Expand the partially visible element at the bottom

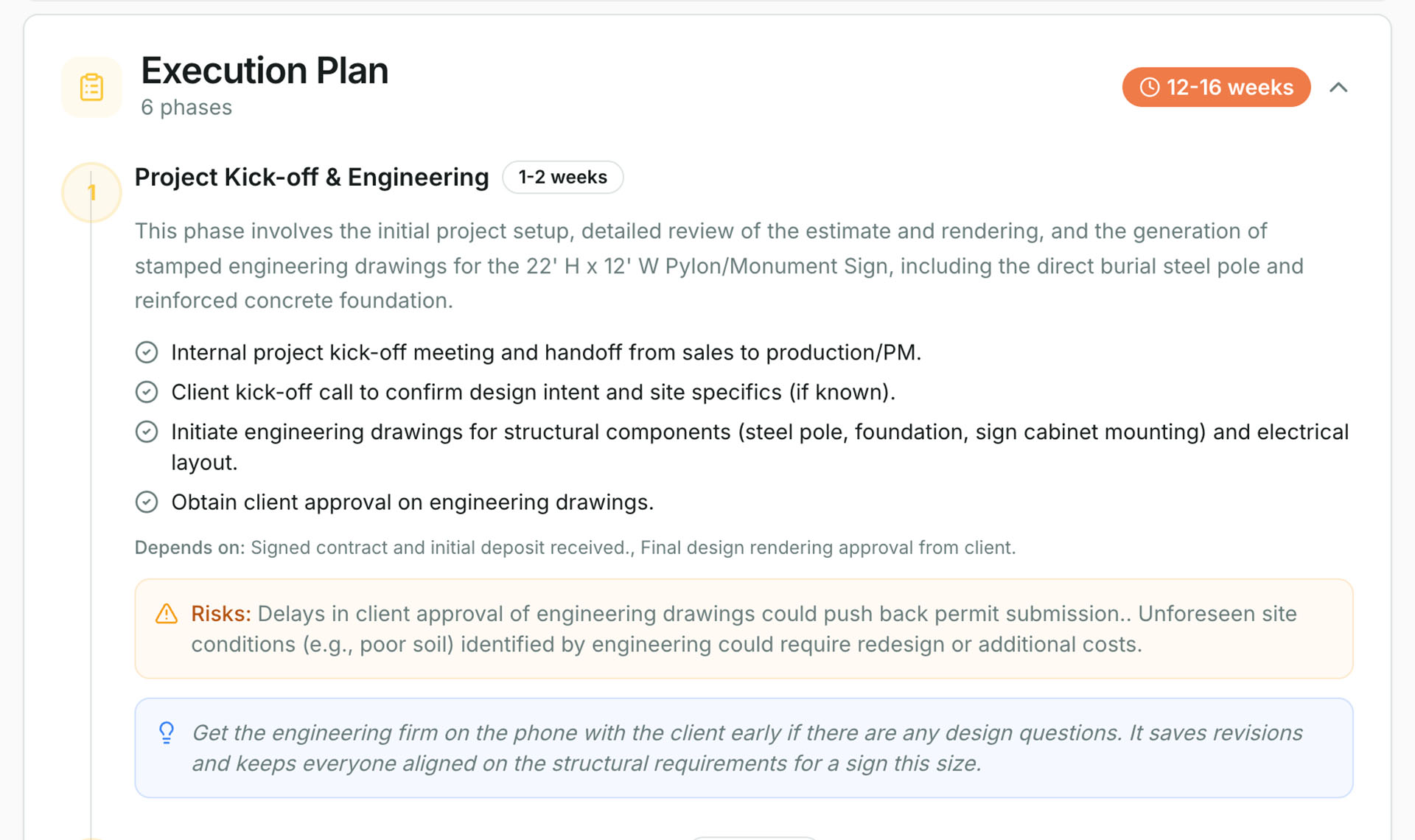pyautogui.click(x=753, y=836)
